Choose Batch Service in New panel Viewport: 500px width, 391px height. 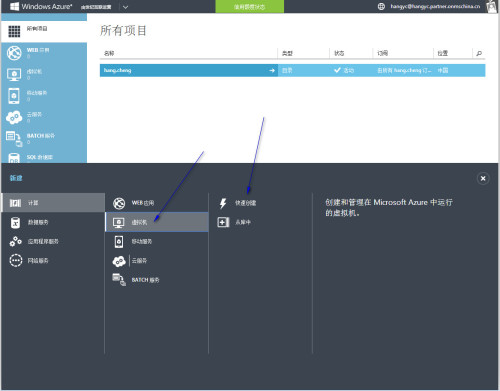pyautogui.click(x=157, y=280)
